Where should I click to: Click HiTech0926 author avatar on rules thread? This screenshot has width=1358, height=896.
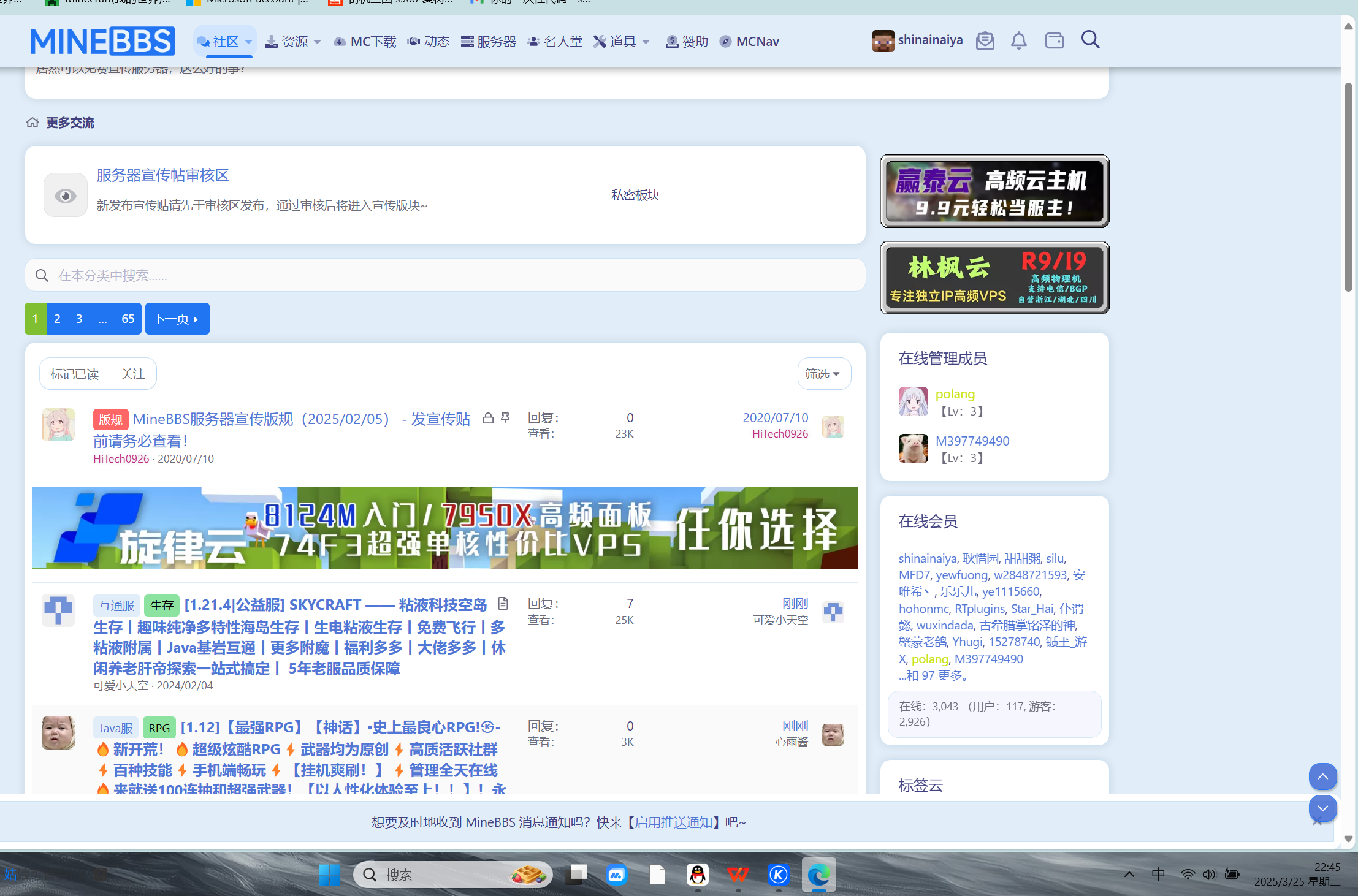point(58,425)
